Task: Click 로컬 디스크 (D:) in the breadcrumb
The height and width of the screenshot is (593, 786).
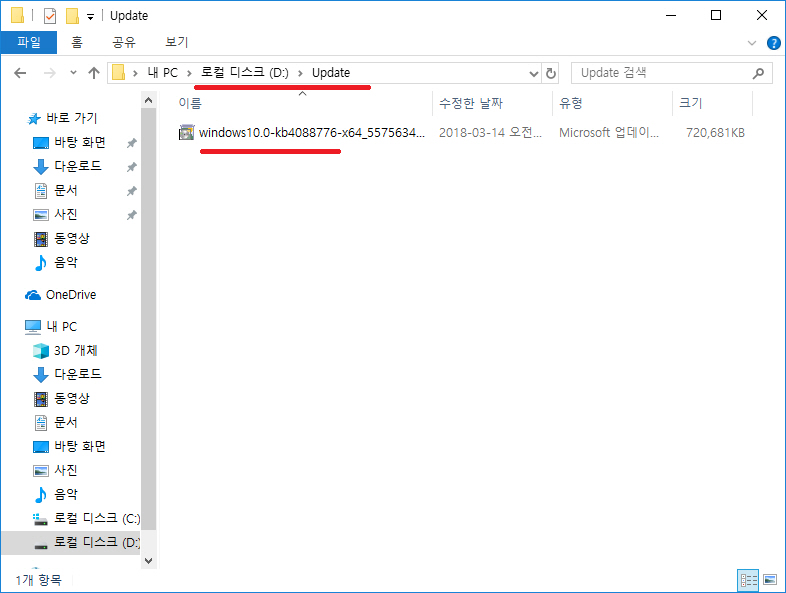Action: (245, 73)
